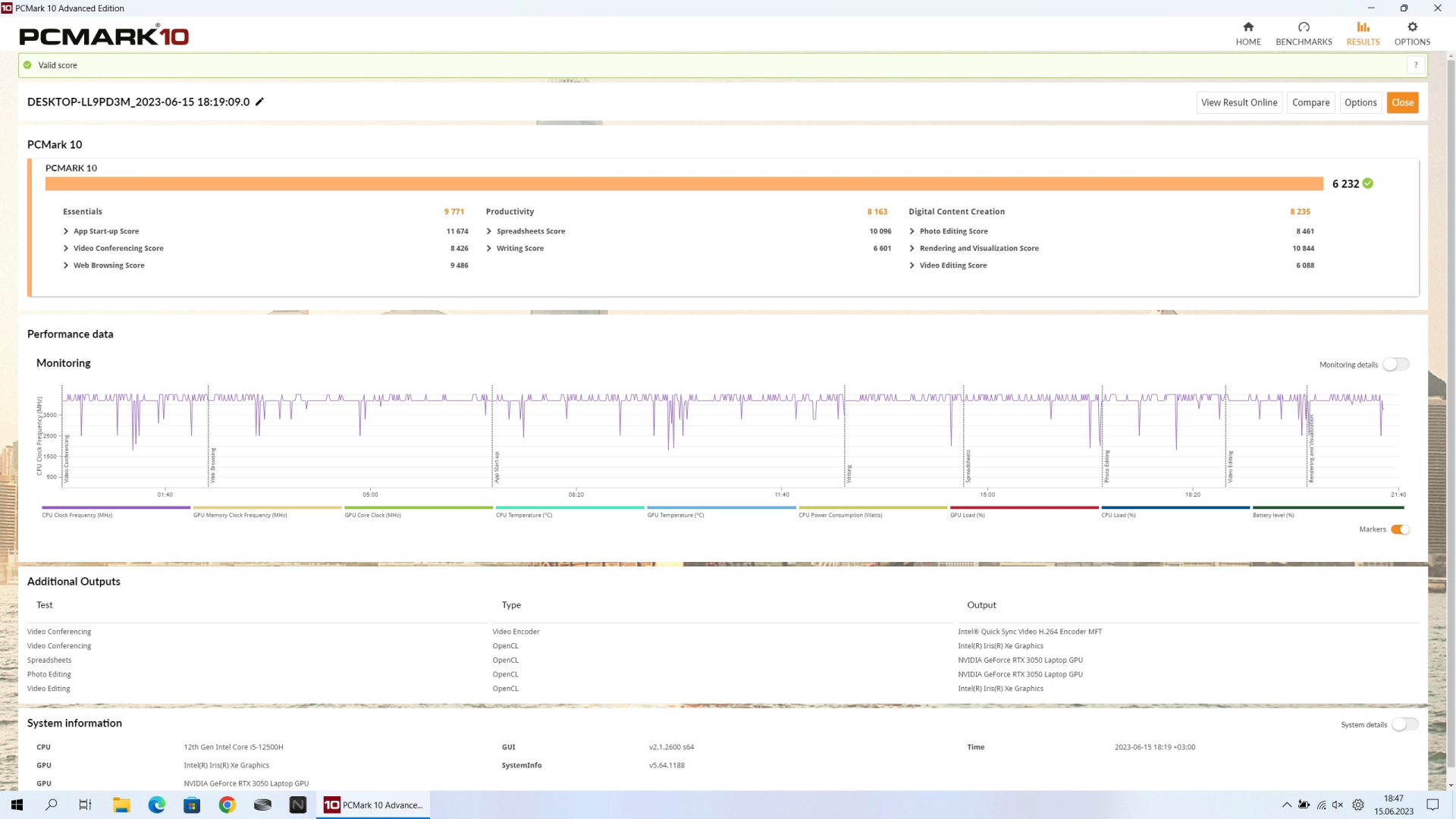
Task: Open File Explorer from taskbar
Action: pos(121,805)
